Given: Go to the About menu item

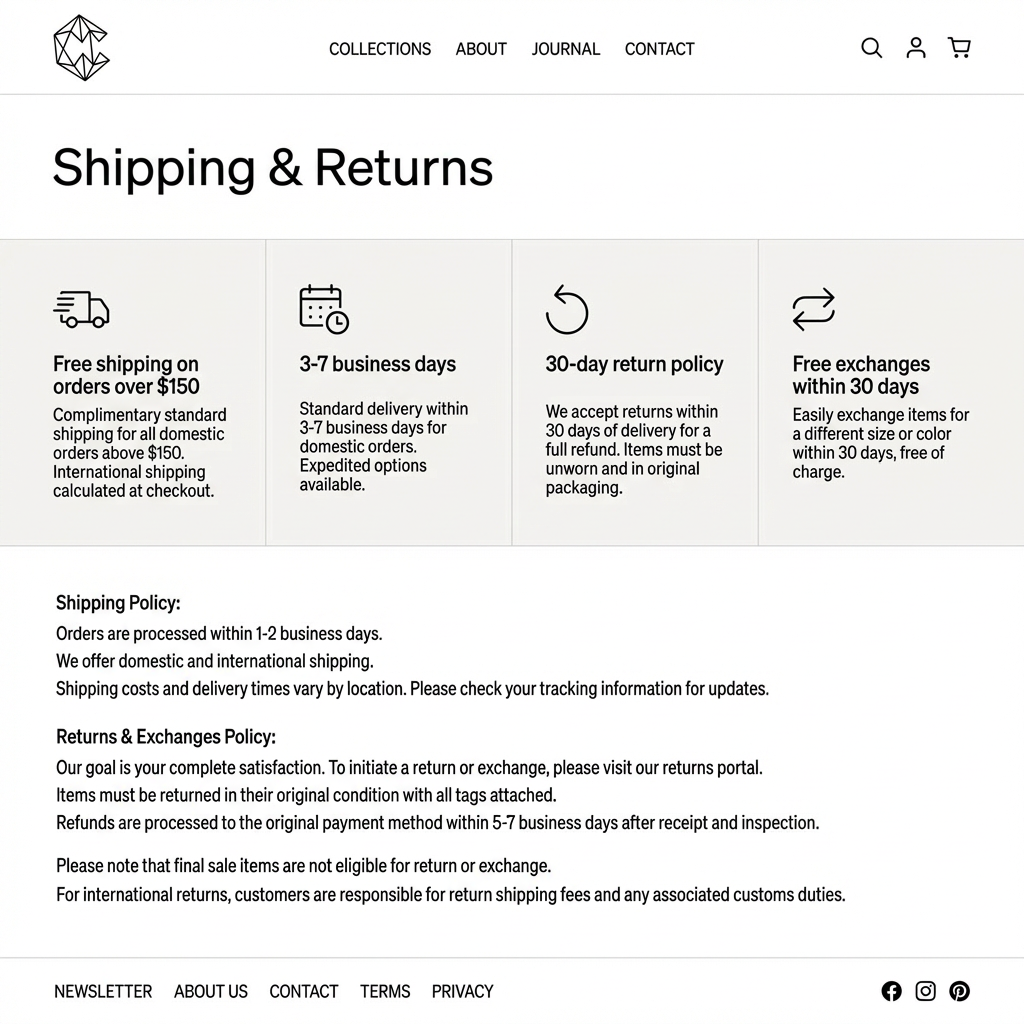Looking at the screenshot, I should (481, 49).
